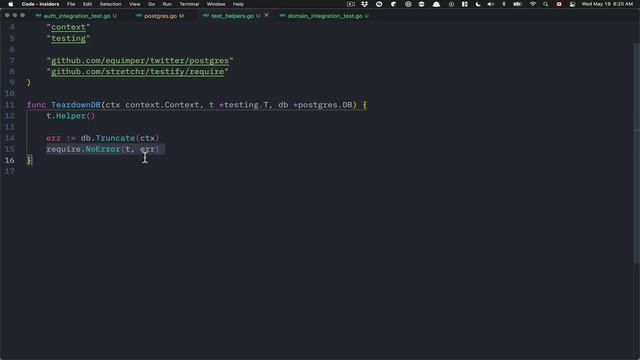640x360 pixels.
Task: Click the editor vertical scrollbar
Action: coord(636,153)
